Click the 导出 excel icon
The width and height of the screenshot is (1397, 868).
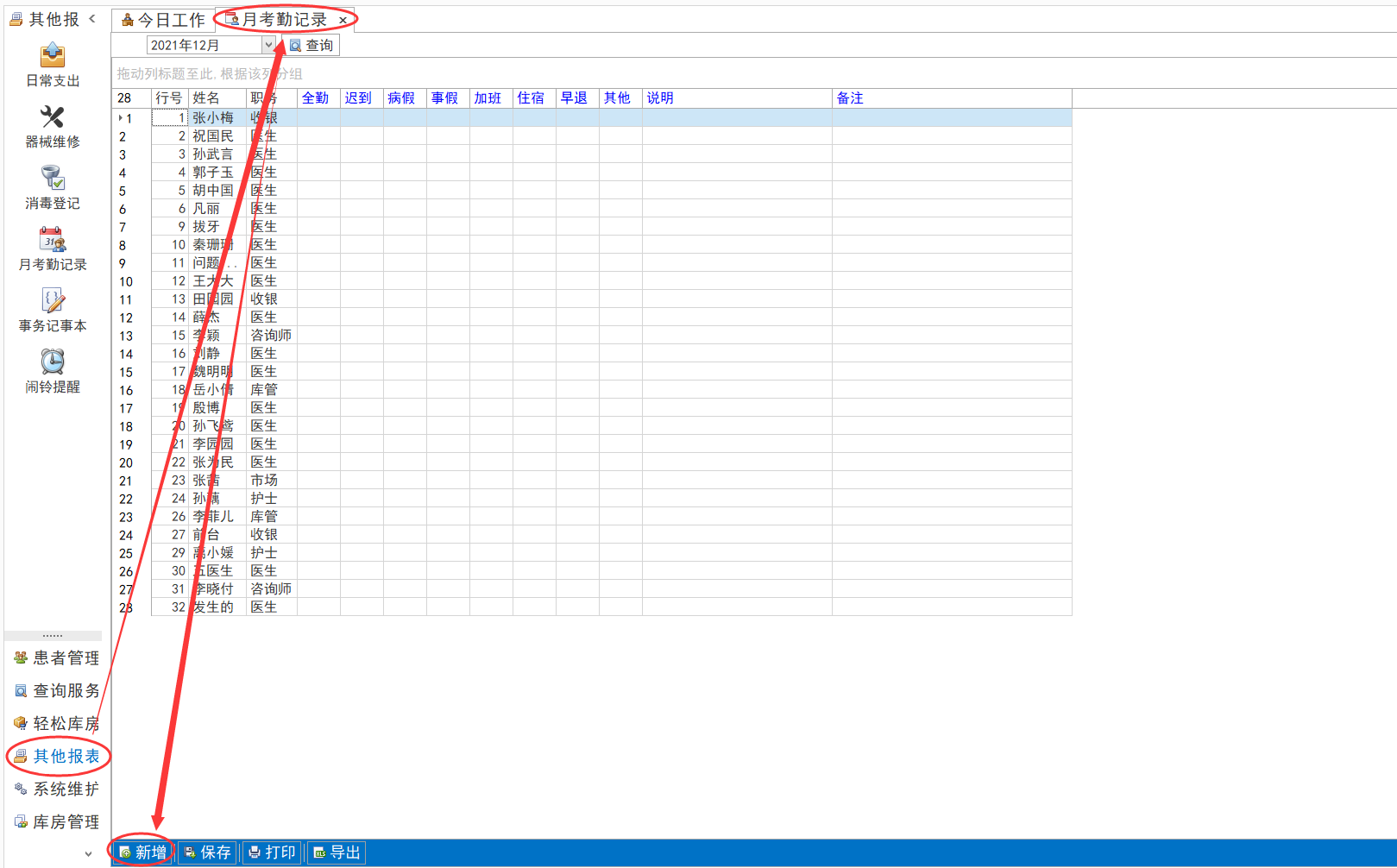tap(319, 852)
